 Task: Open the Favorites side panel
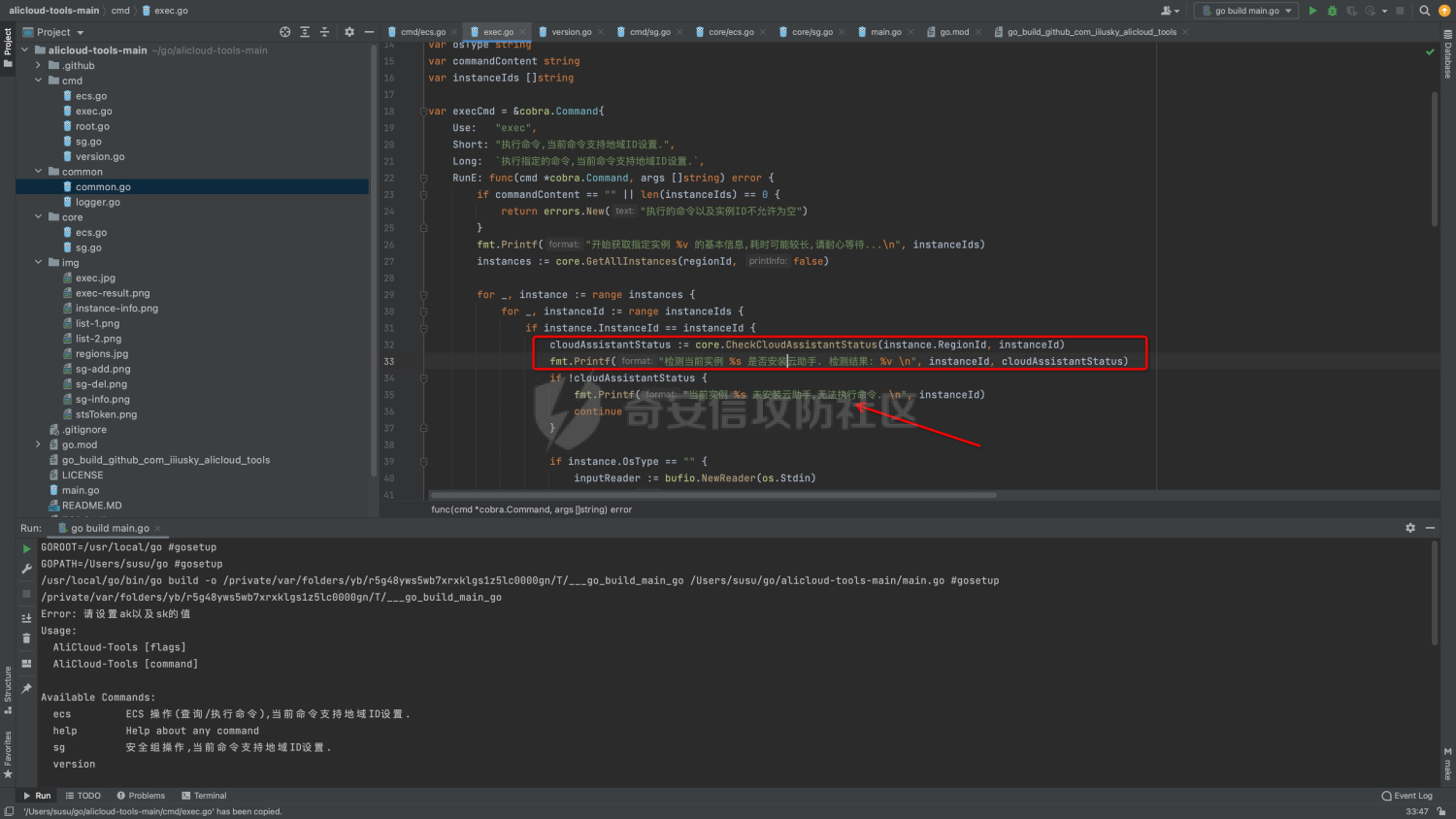tap(8, 754)
